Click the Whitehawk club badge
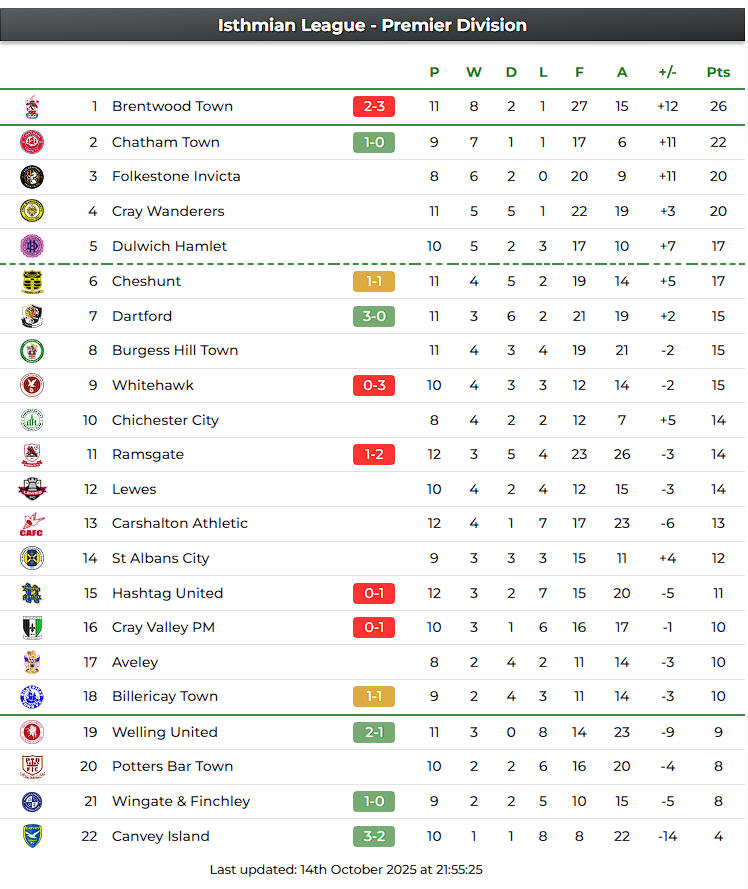Viewport: 748px width, 889px height. 32,385
